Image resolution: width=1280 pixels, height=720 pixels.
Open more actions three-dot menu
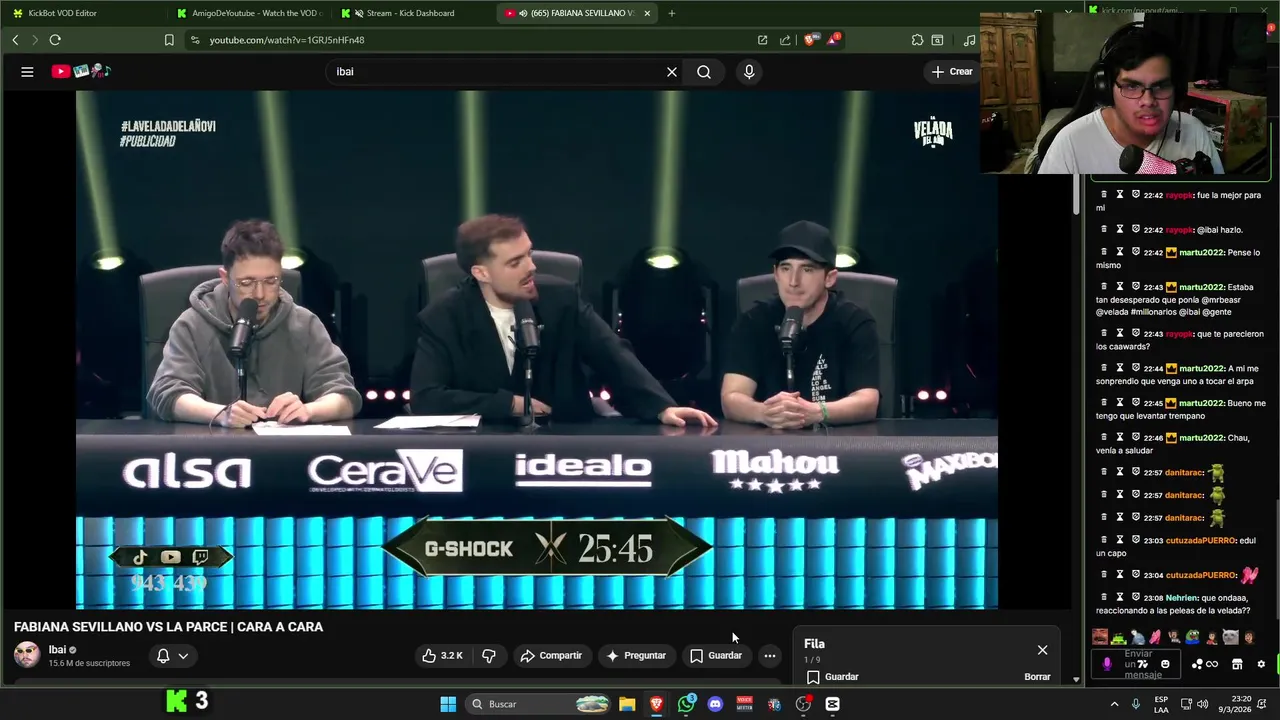coord(769,656)
